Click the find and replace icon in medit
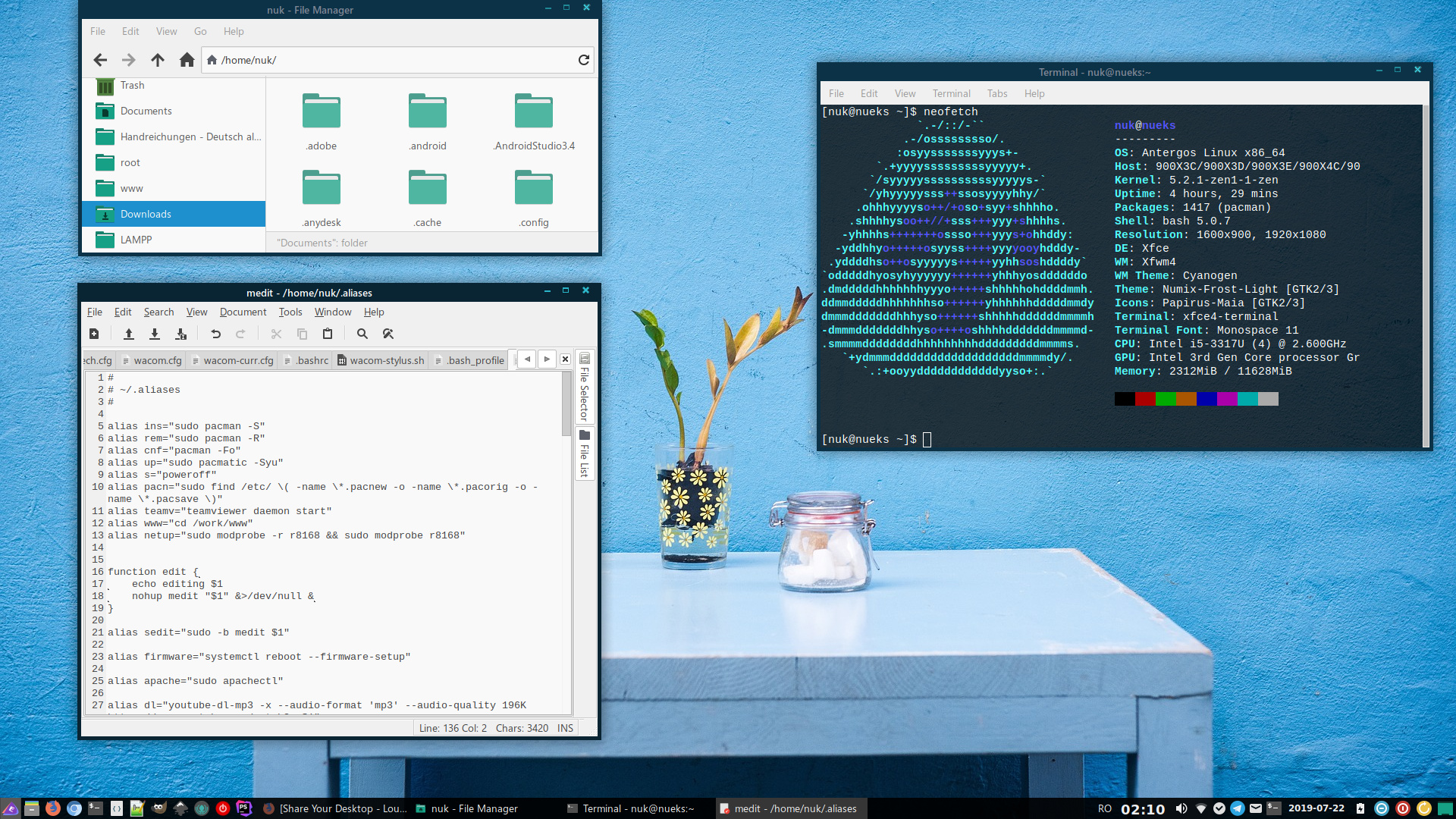The image size is (1456, 819). [388, 334]
